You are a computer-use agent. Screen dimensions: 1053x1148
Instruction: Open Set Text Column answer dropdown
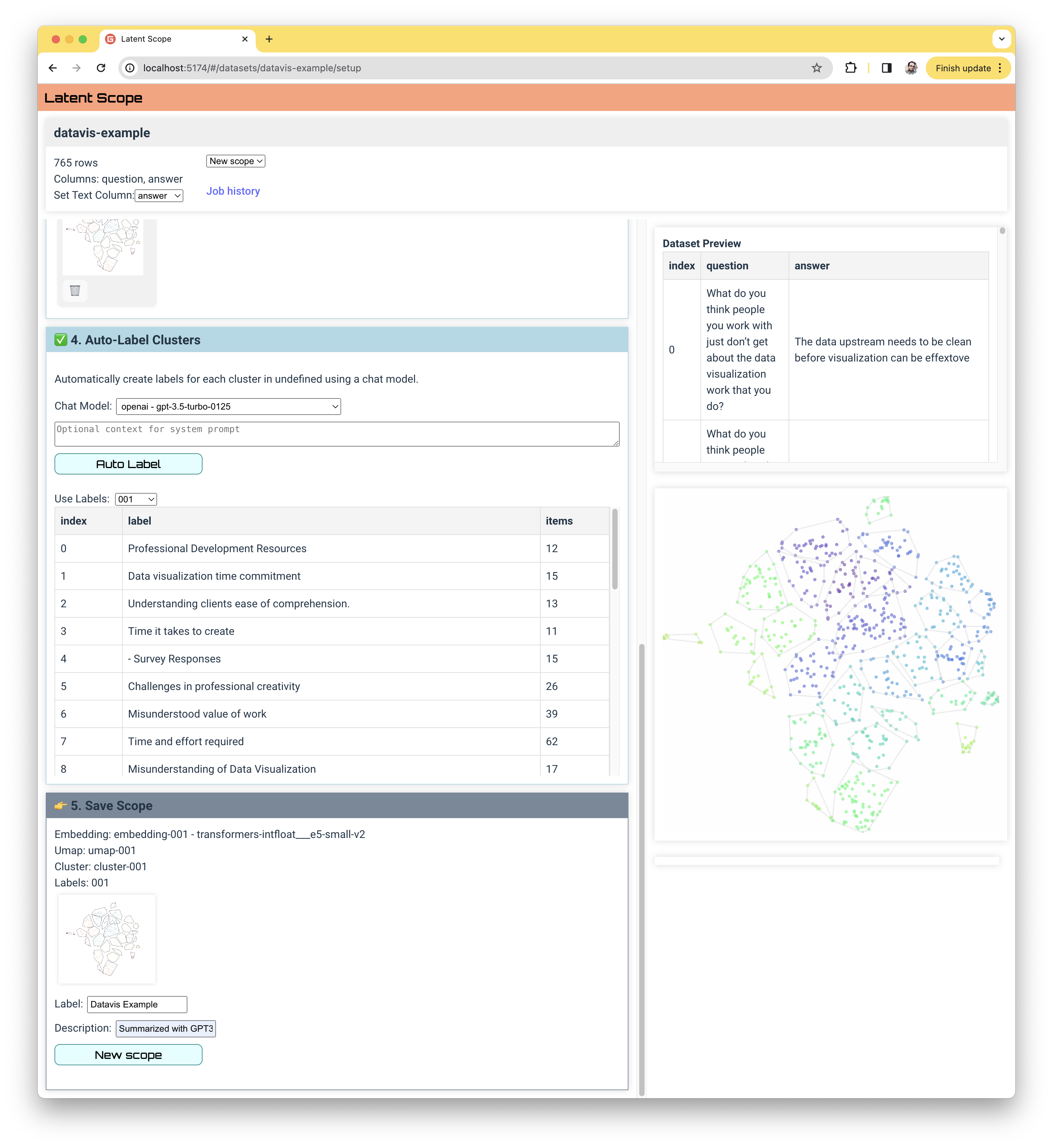coord(159,196)
